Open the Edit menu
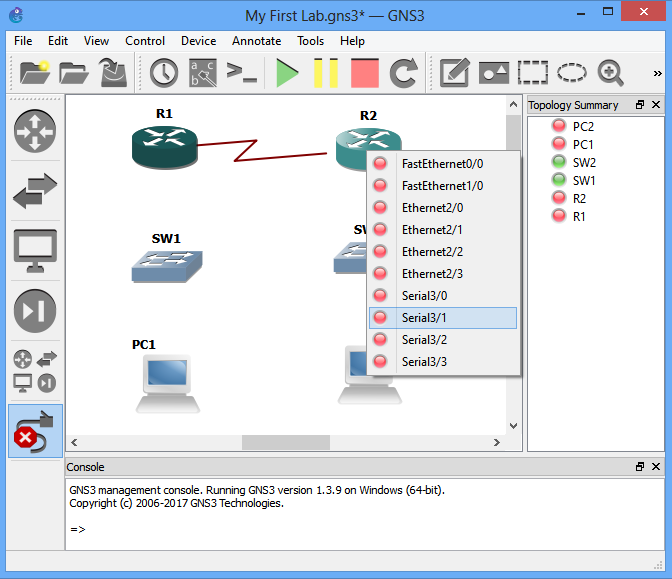672x579 pixels. point(58,41)
